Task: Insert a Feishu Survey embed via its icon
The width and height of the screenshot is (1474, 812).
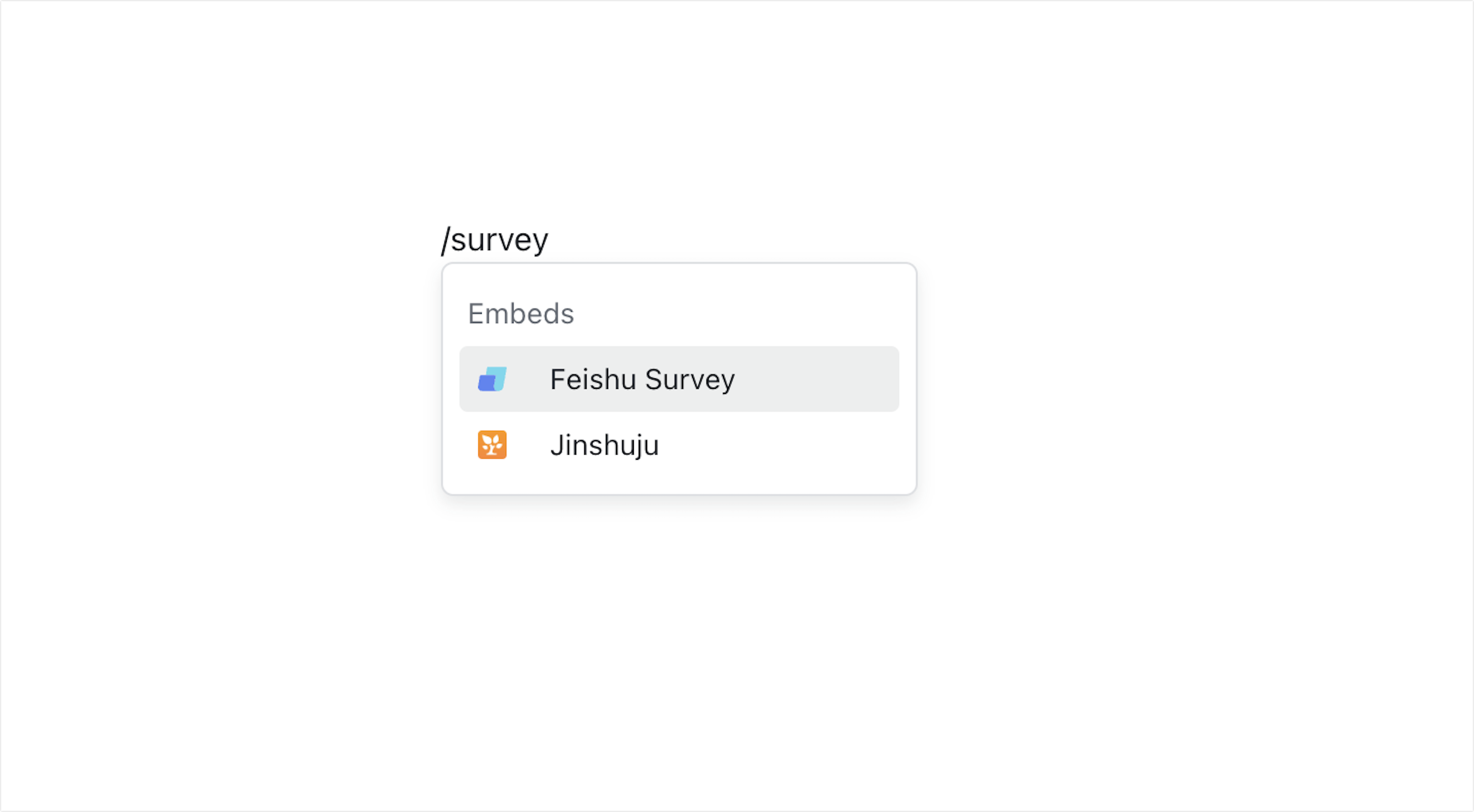Action: pos(492,379)
